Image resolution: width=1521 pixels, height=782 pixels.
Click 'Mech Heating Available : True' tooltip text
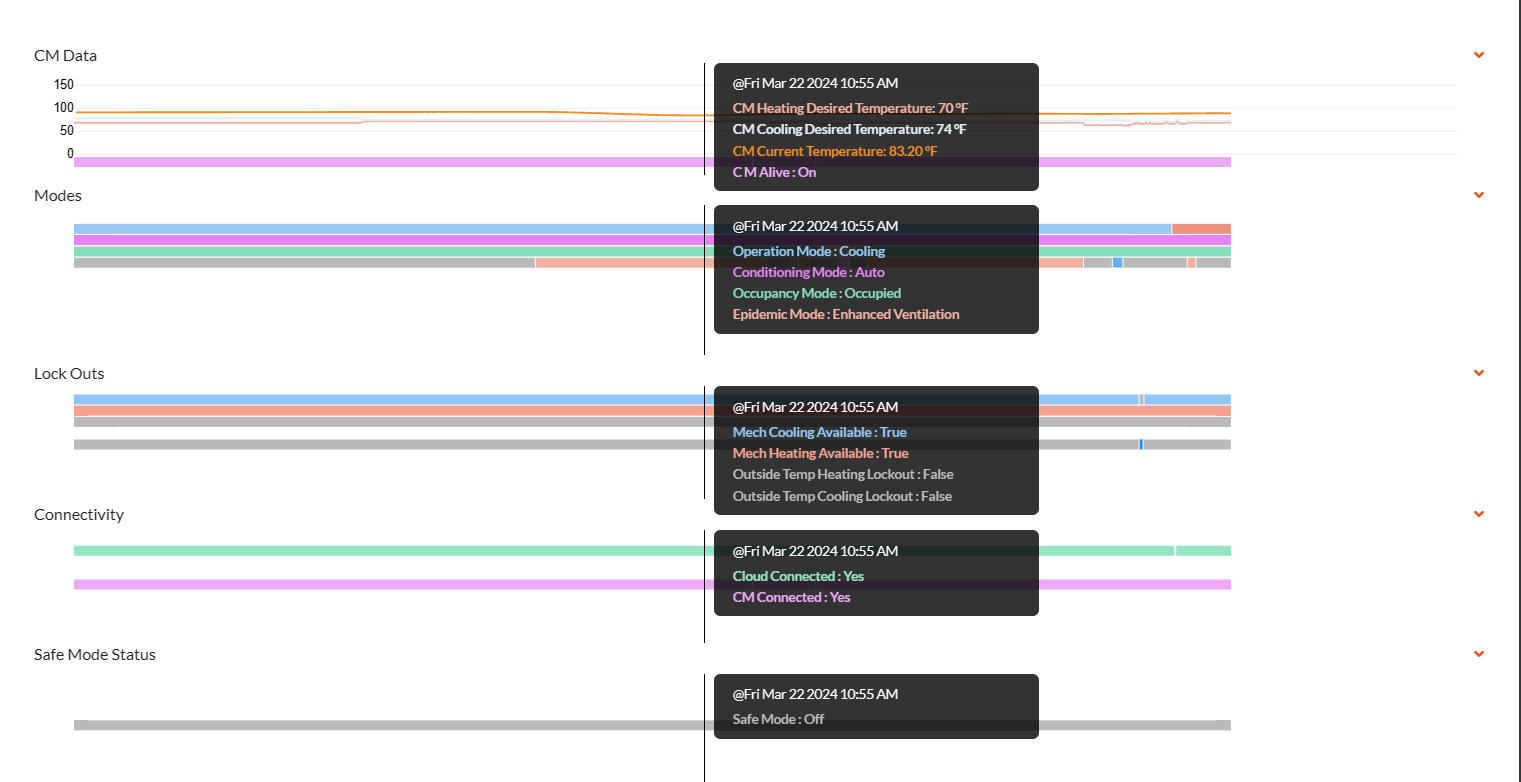[821, 453]
